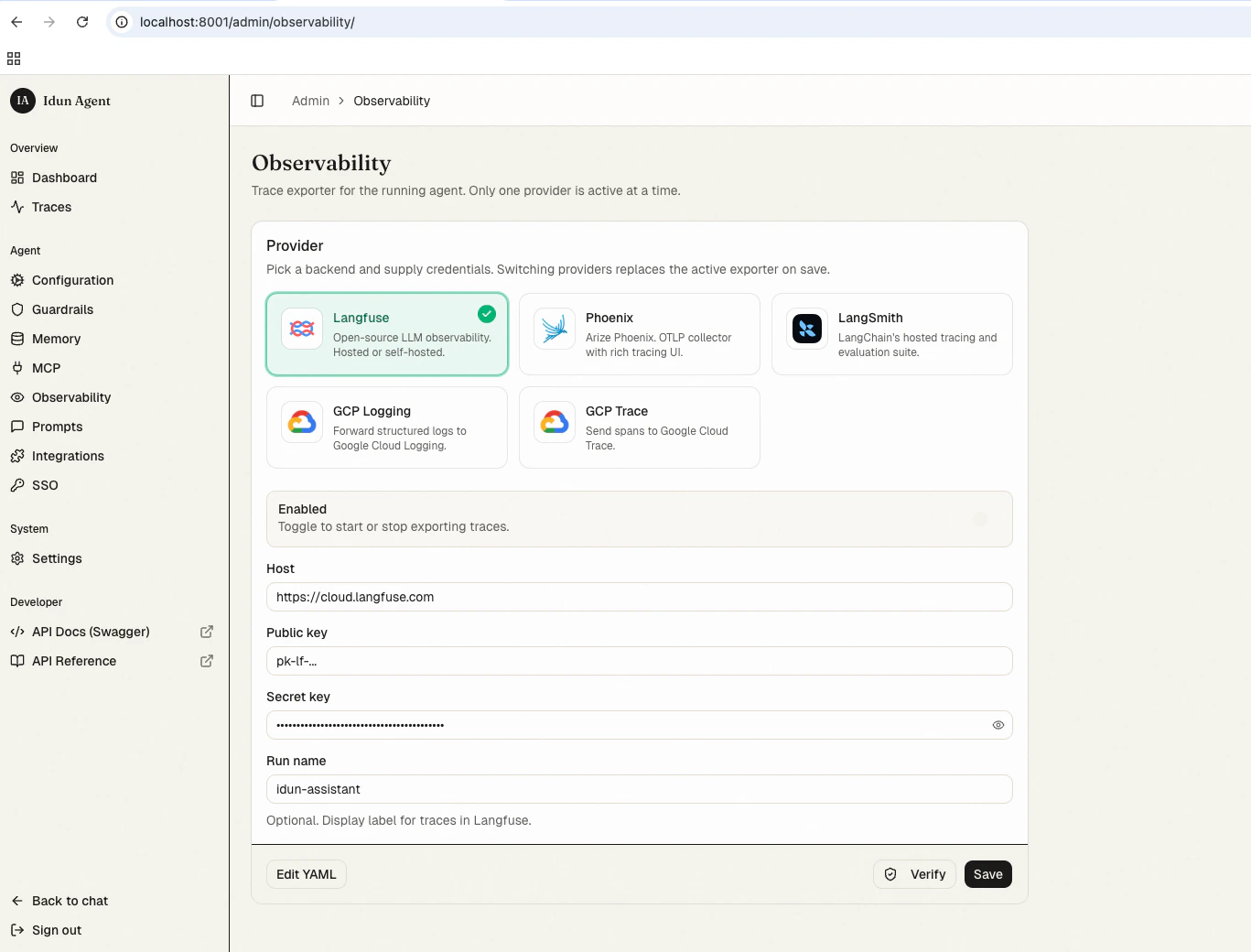The image size is (1251, 952).
Task: Open Dashboard from the sidebar icon
Action: 17,178
